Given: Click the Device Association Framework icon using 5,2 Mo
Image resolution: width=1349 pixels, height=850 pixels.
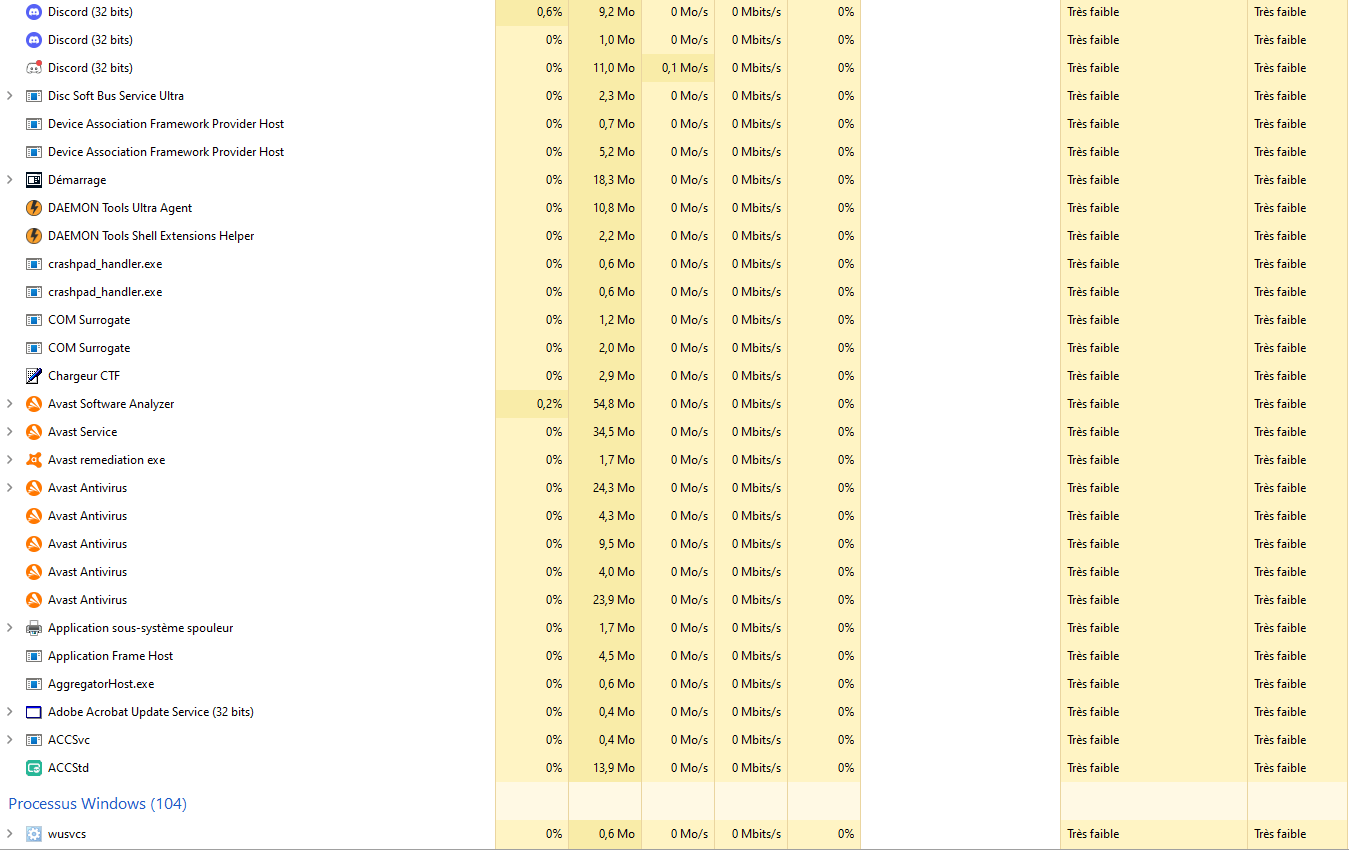Looking at the screenshot, I should [x=34, y=152].
